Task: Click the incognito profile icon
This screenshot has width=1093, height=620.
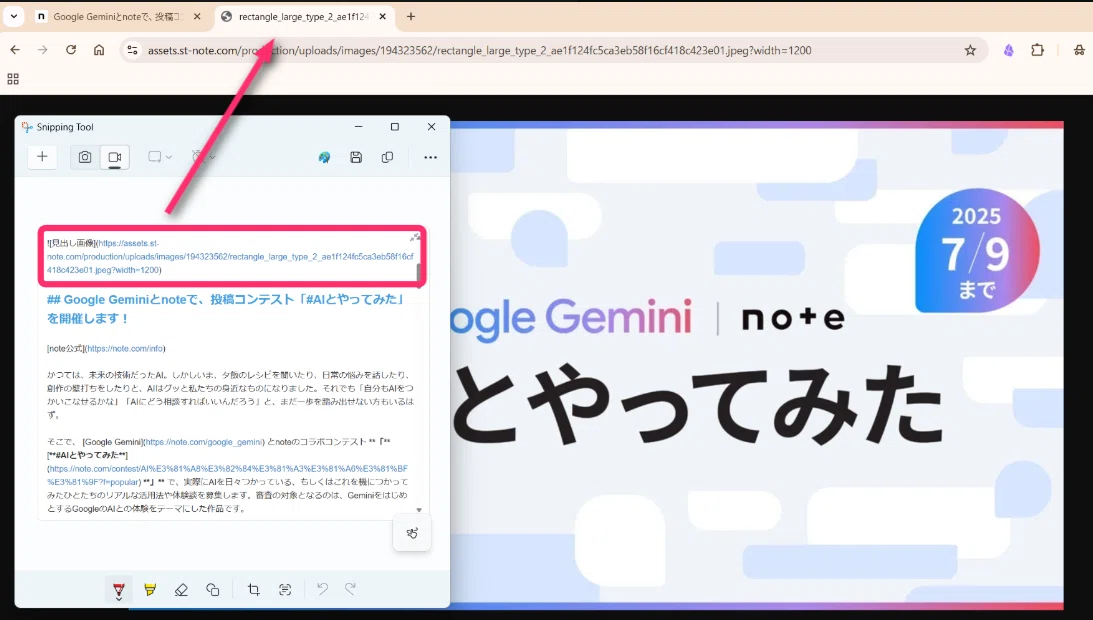Action: [1079, 50]
